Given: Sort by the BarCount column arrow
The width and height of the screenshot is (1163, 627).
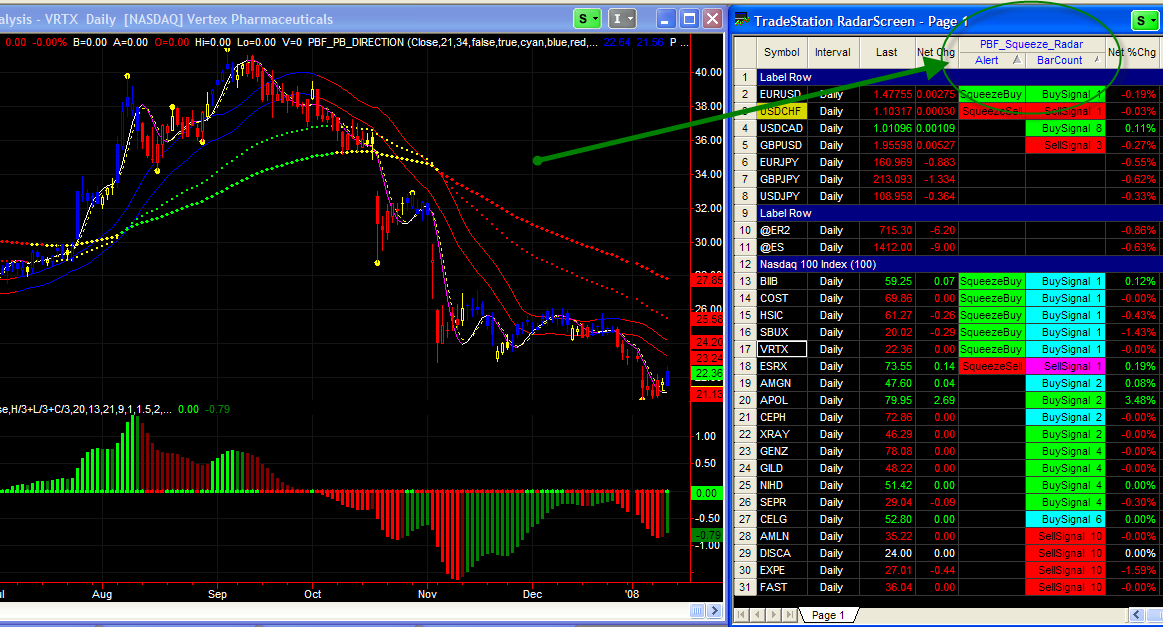Looking at the screenshot, I should click(x=1096, y=60).
